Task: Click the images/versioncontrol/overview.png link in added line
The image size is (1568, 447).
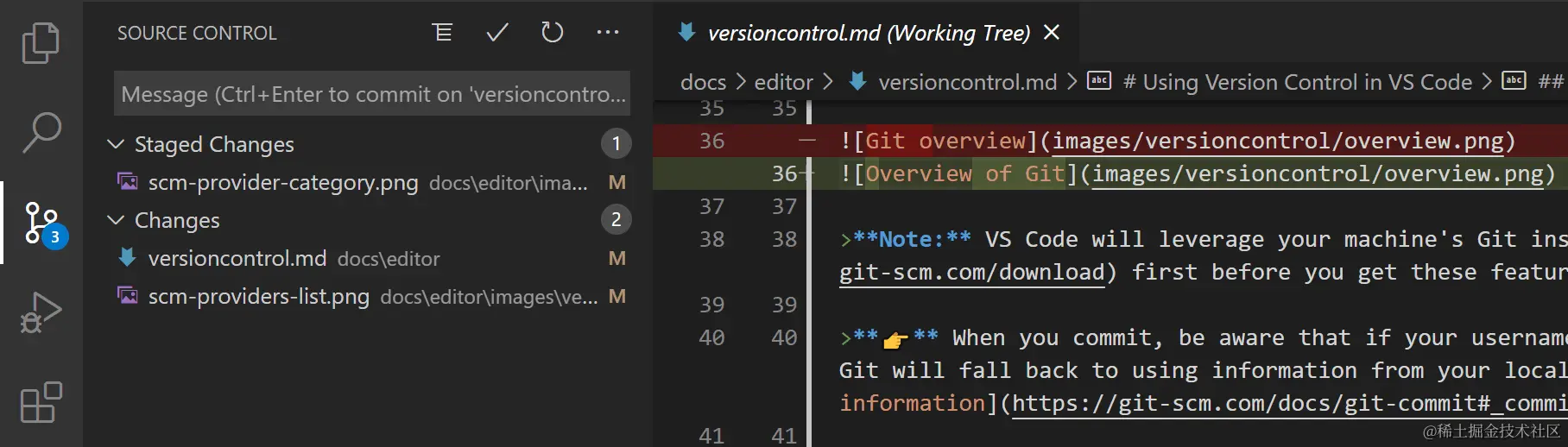Action: point(1318,173)
